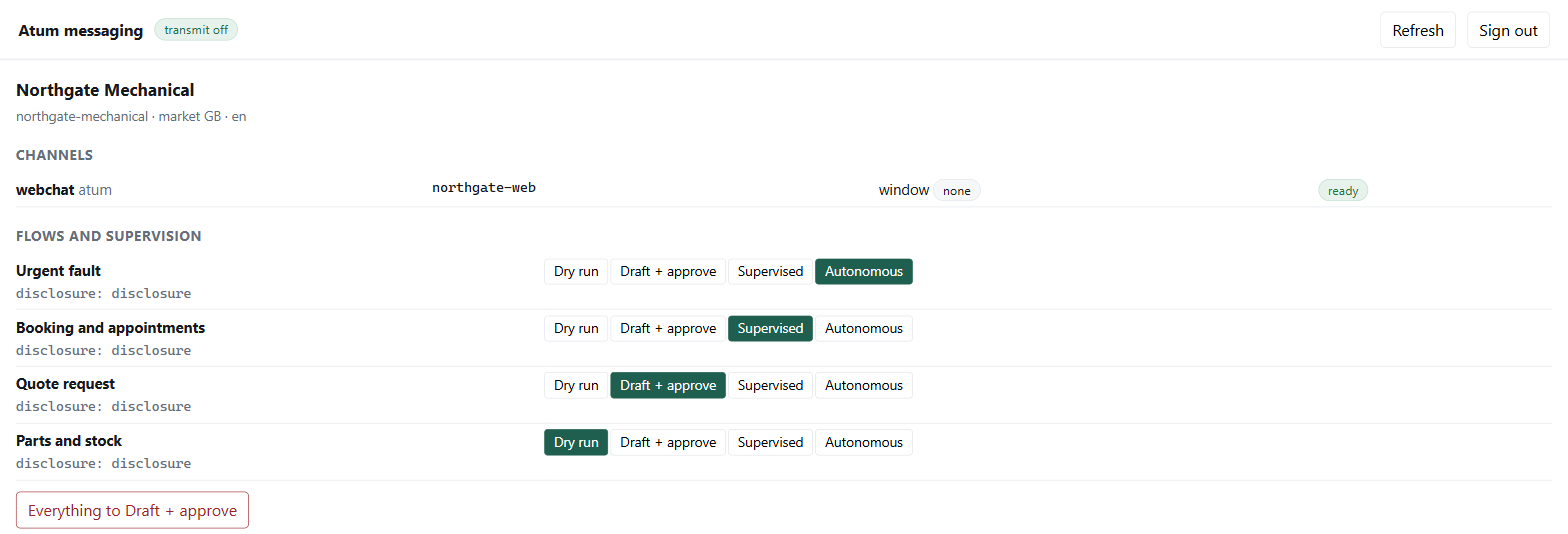This screenshot has height=534, width=1568.
Task: Select Supervised for Booking and appointments
Action: pos(770,328)
